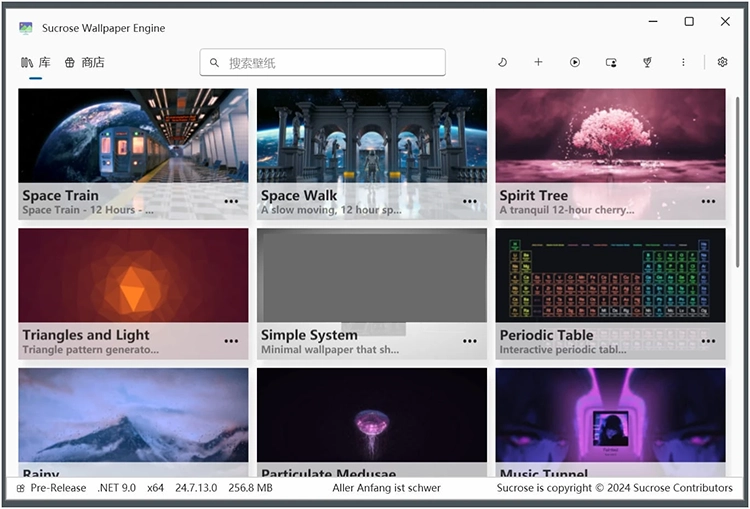The width and height of the screenshot is (750, 509).
Task: Expand options menu for Simple System
Action: tap(469, 341)
